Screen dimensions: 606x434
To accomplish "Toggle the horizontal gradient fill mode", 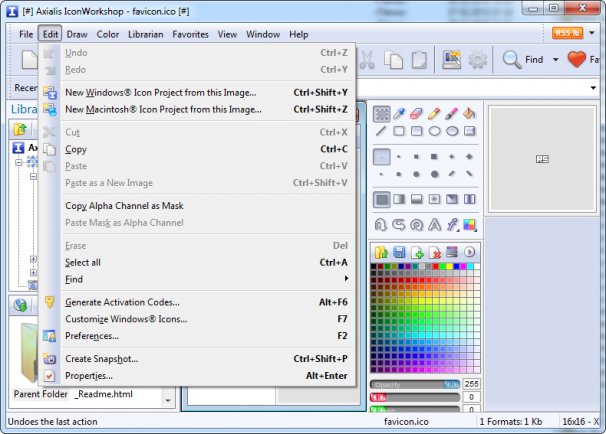I will tap(399, 199).
